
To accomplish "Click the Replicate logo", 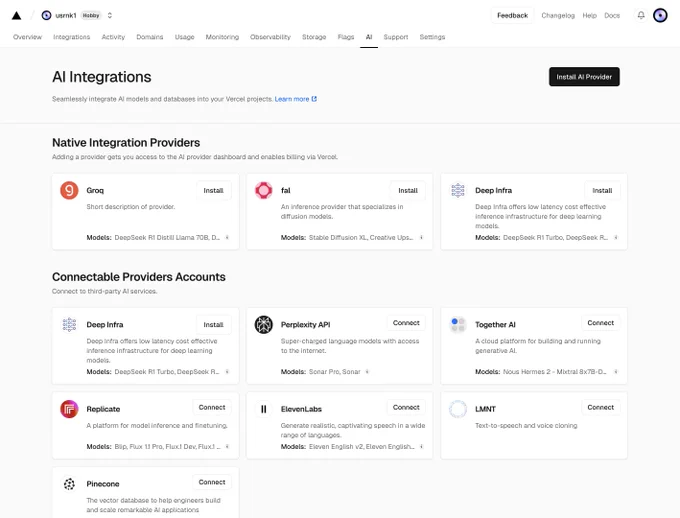I will [69, 409].
